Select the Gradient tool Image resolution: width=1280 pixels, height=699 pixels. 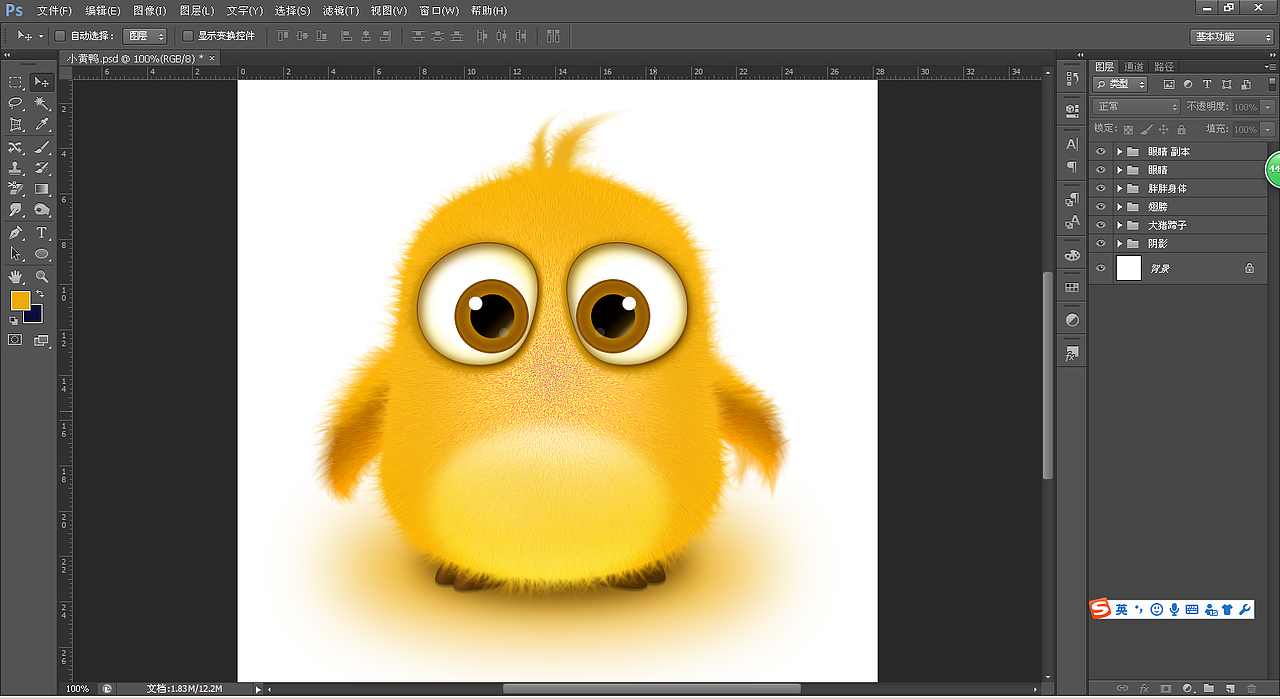[x=42, y=189]
